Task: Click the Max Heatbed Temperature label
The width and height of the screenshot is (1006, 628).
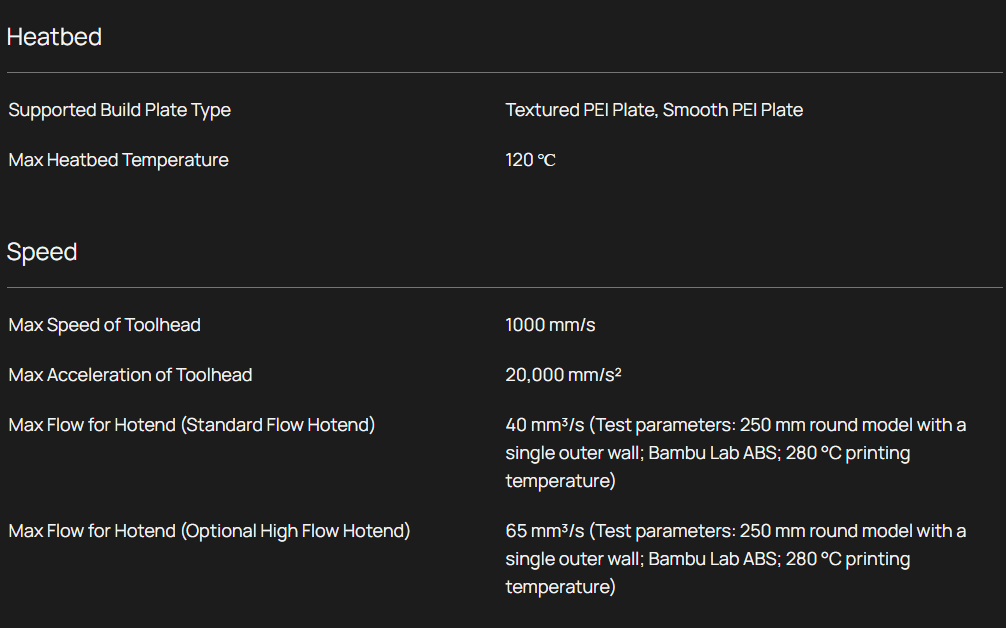Action: click(x=118, y=160)
